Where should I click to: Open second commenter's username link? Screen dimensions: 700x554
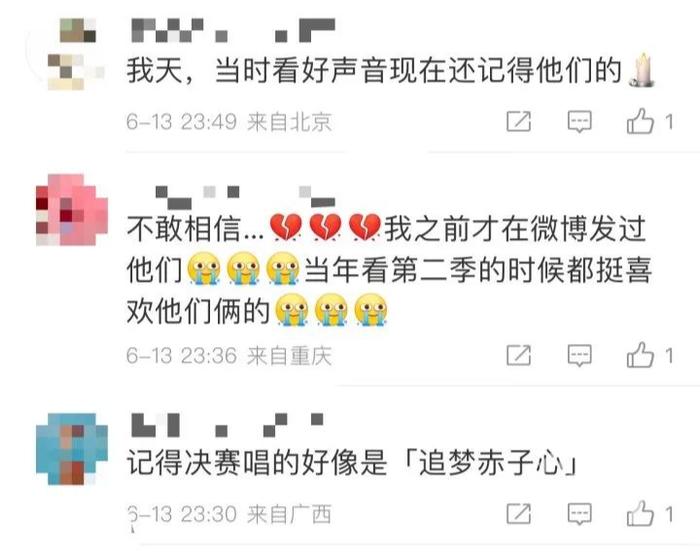(x=245, y=197)
